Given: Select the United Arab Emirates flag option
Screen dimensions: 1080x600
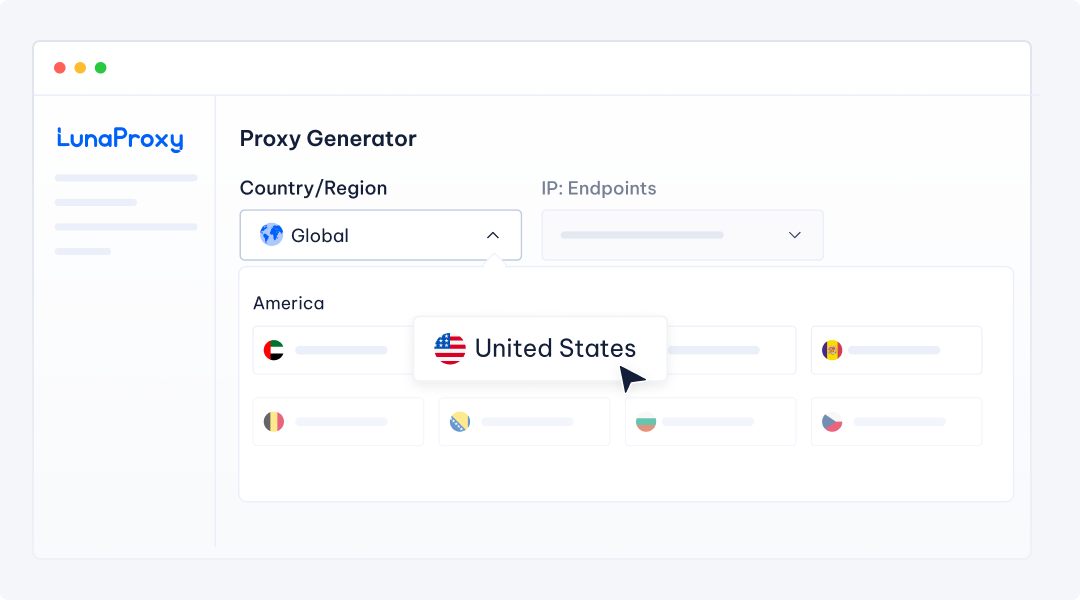Looking at the screenshot, I should (274, 350).
